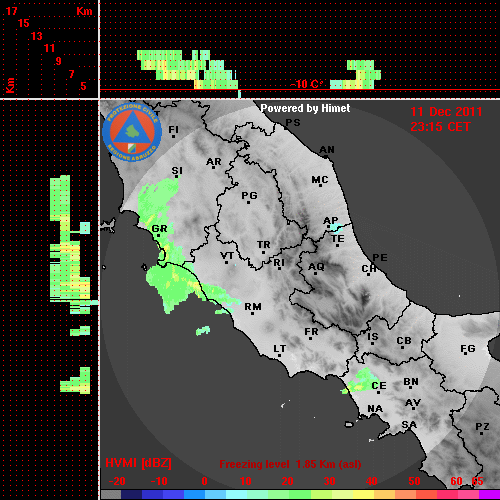Click the CB city label
500x500 pixels.
(404, 341)
